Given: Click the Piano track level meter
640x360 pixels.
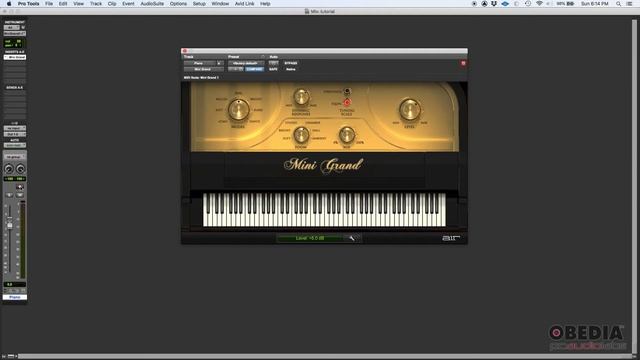Looking at the screenshot, I should point(22,240).
